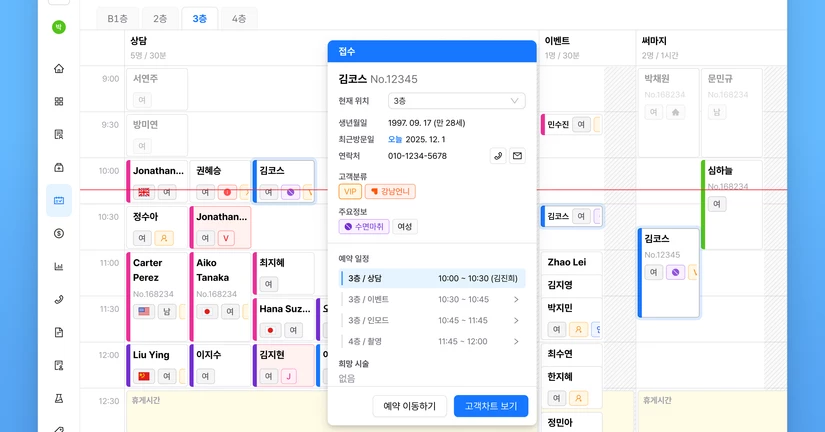
Task: Open the plain document icon in sidebar
Action: (x=59, y=332)
